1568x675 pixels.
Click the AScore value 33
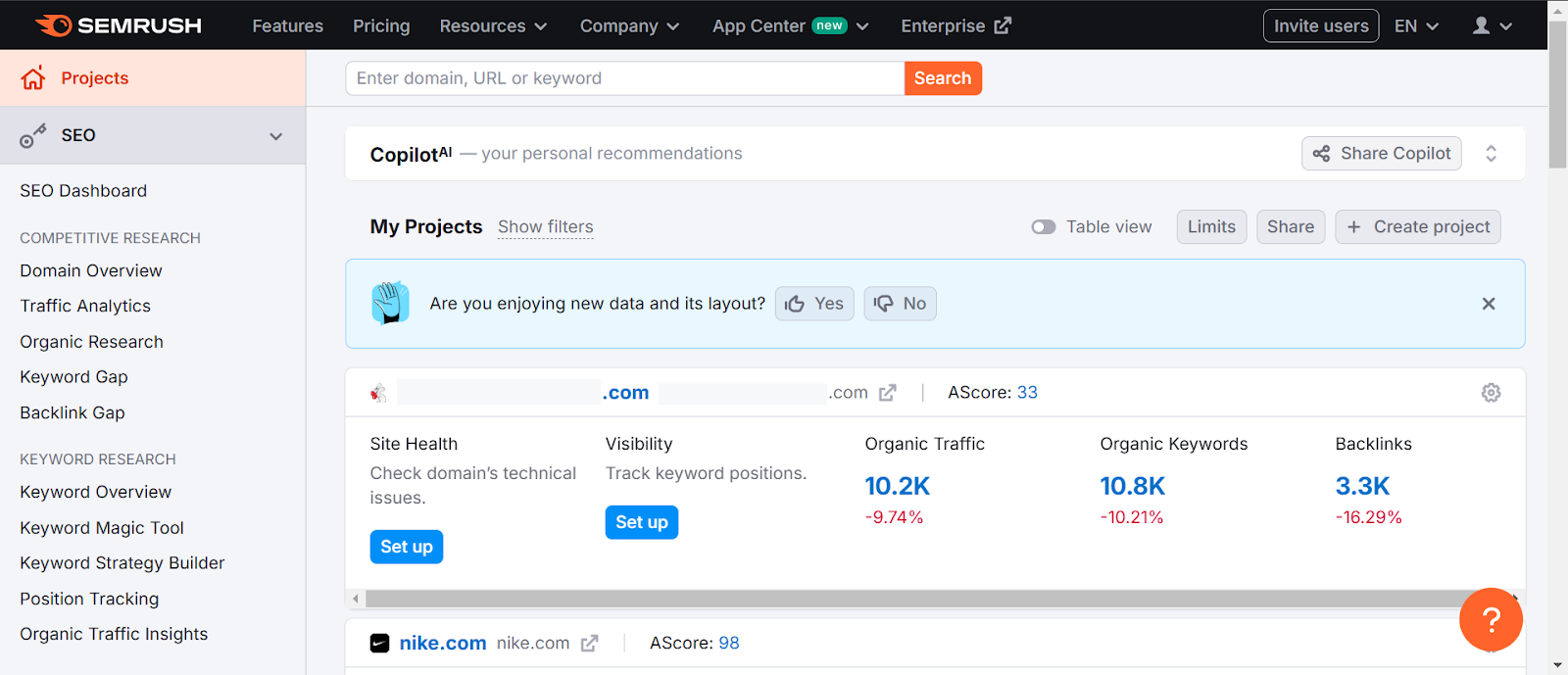[x=1027, y=393]
